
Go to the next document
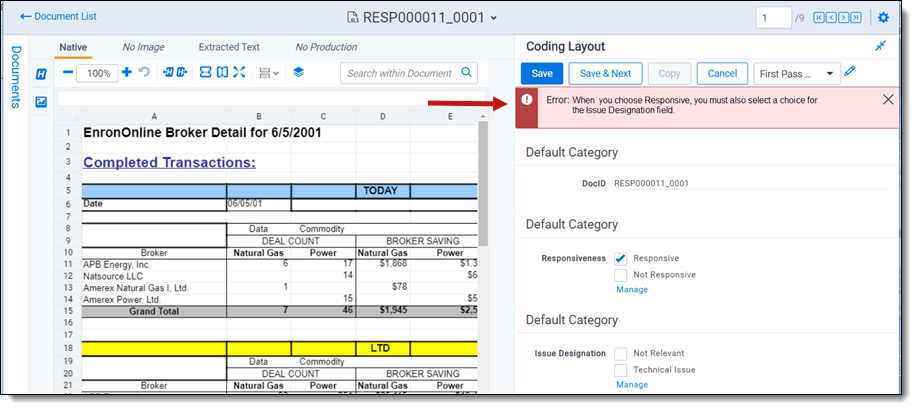(844, 17)
